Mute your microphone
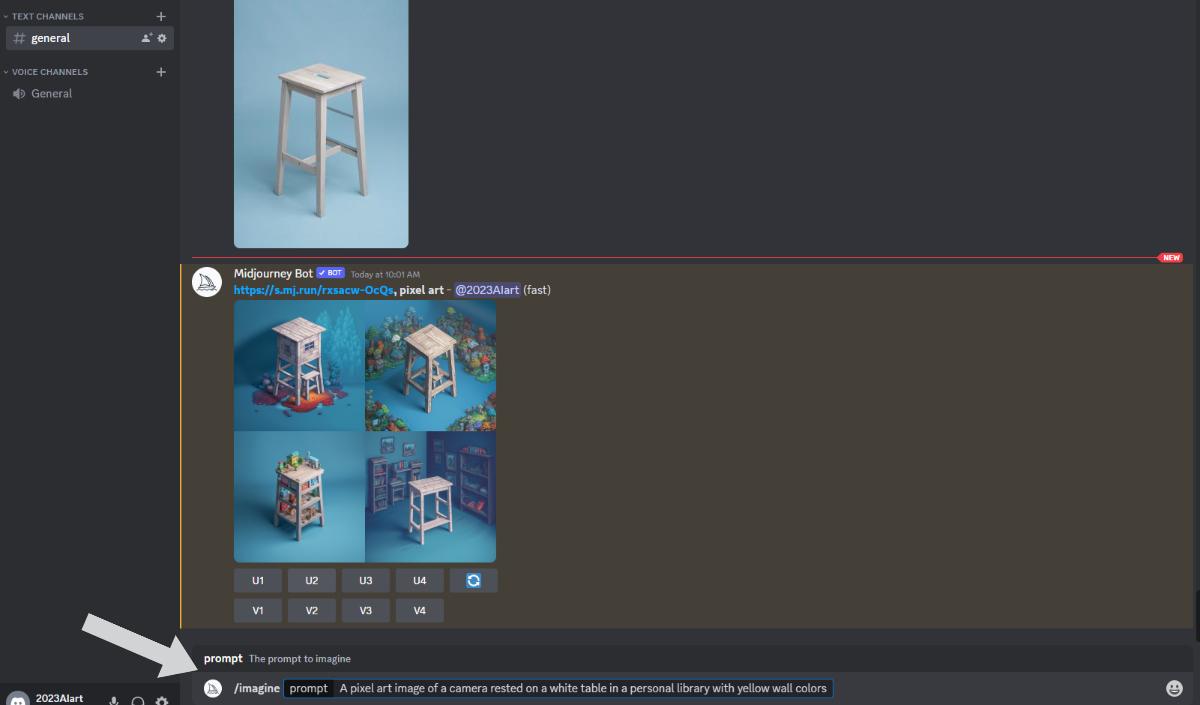1200x705 pixels. pos(112,699)
